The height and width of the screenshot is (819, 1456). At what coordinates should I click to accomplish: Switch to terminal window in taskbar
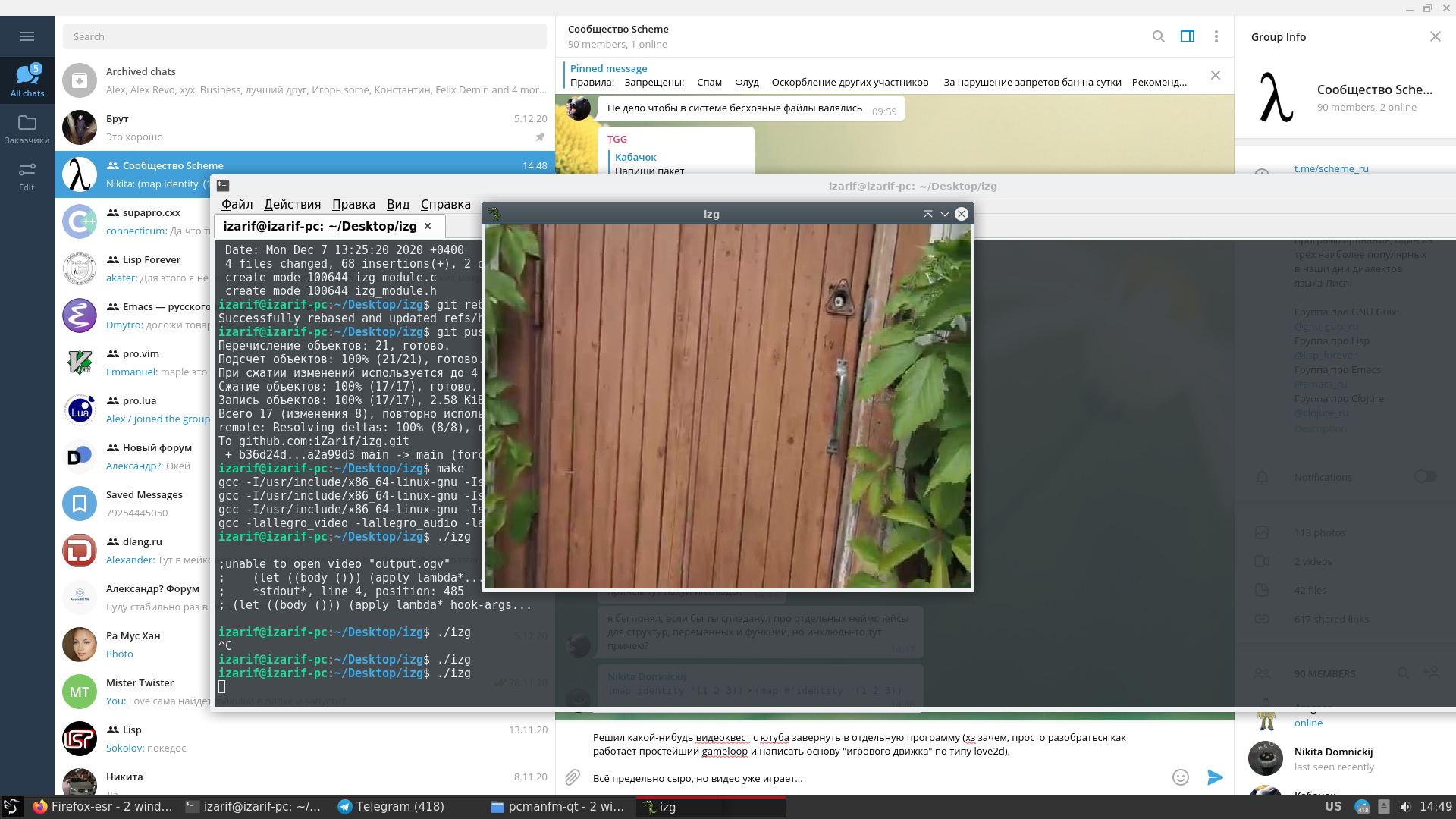(x=254, y=806)
